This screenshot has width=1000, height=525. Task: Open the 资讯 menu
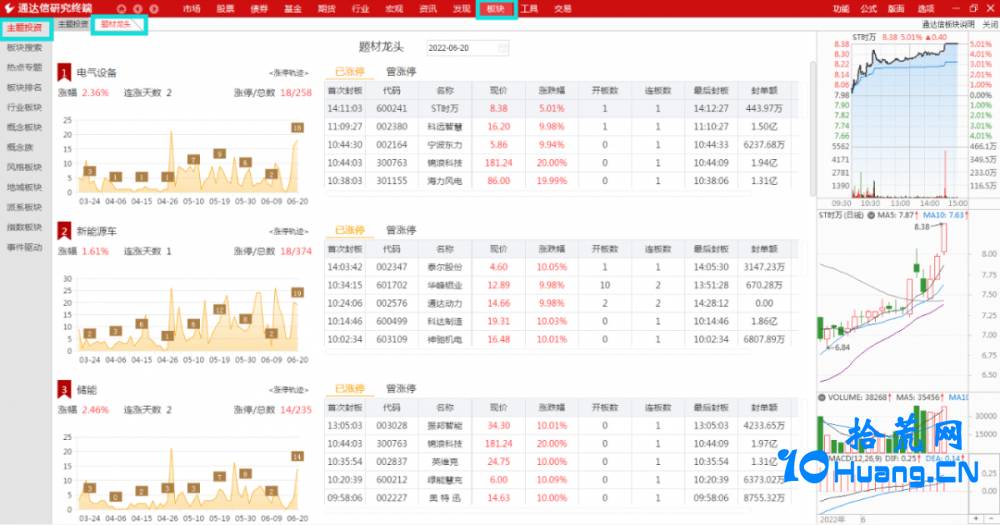point(428,9)
